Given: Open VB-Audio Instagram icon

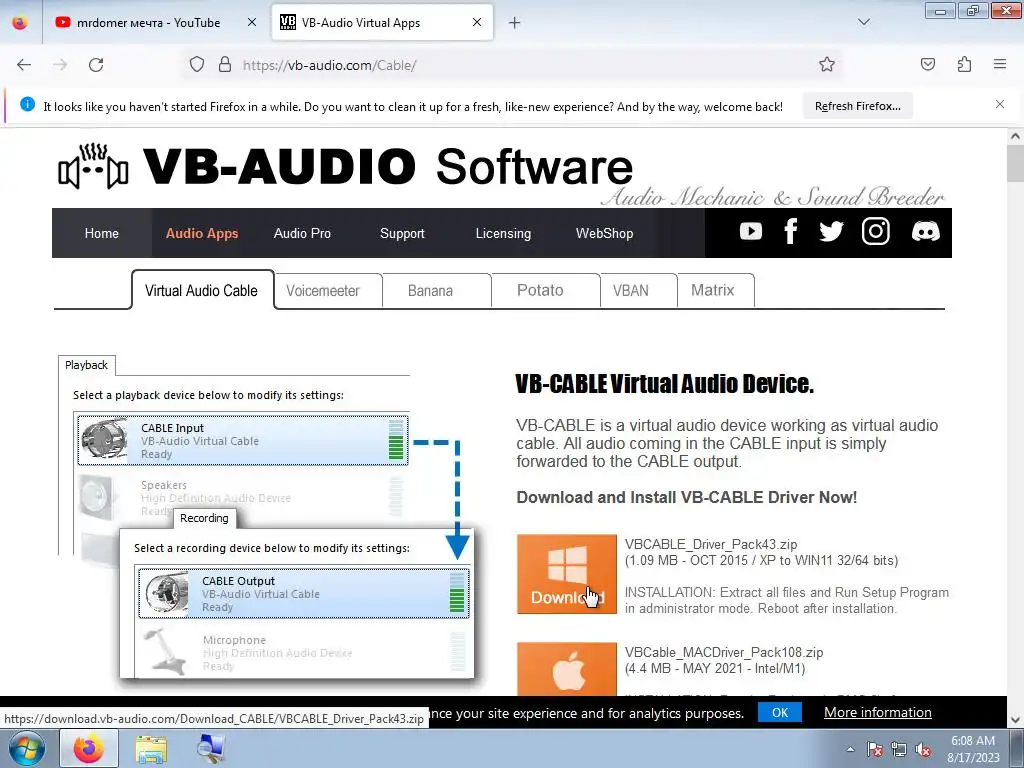Looking at the screenshot, I should point(875,231).
